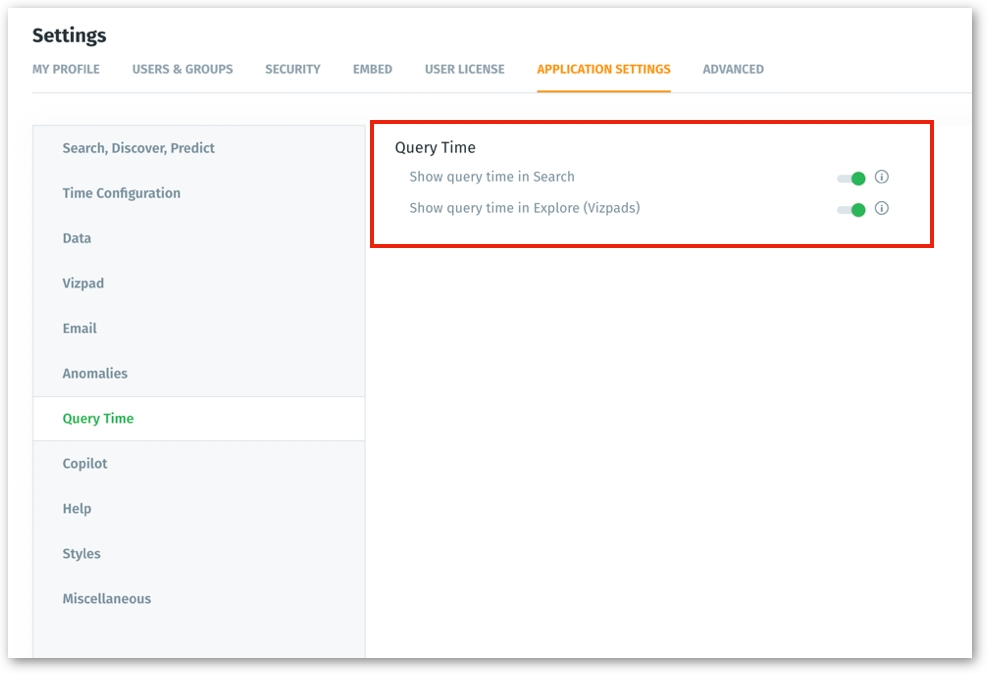This screenshot has height=674, width=988.
Task: Disable Show query time in Search toggle
Action: [x=851, y=178]
